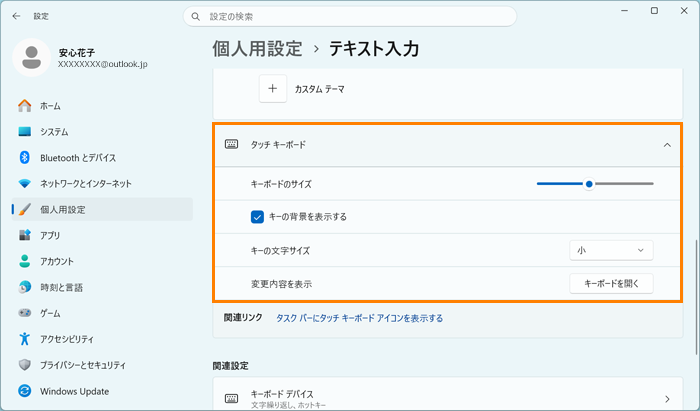This screenshot has width=700, height=411.
Task: Click the 個人用設定 paintbrush icon
Action: pos(25,209)
